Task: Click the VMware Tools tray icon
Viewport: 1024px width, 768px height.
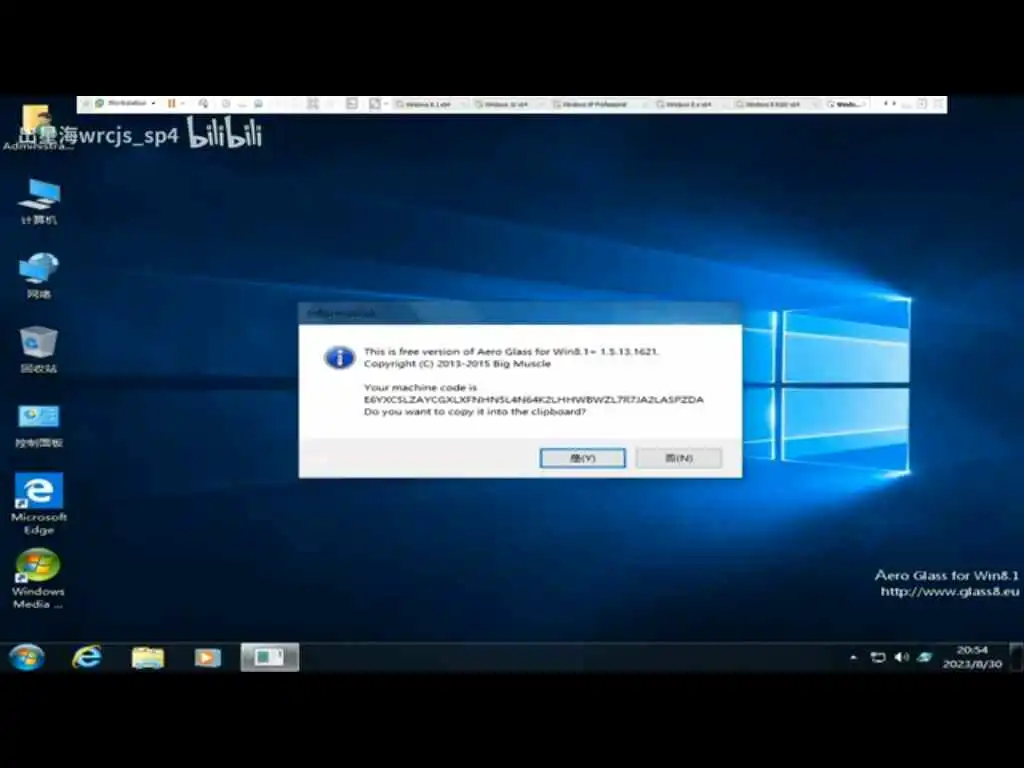Action: point(924,657)
